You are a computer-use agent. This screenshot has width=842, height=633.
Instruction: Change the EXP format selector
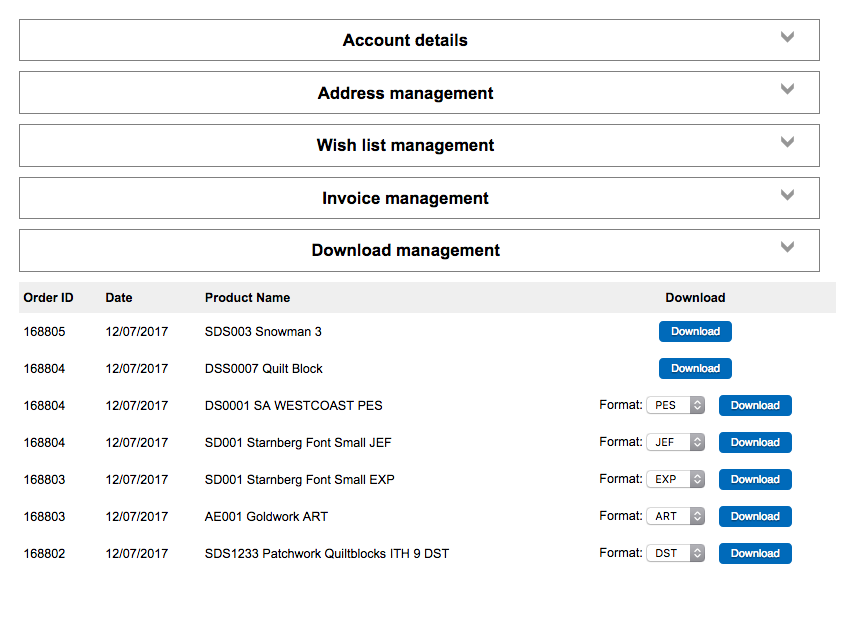click(676, 480)
